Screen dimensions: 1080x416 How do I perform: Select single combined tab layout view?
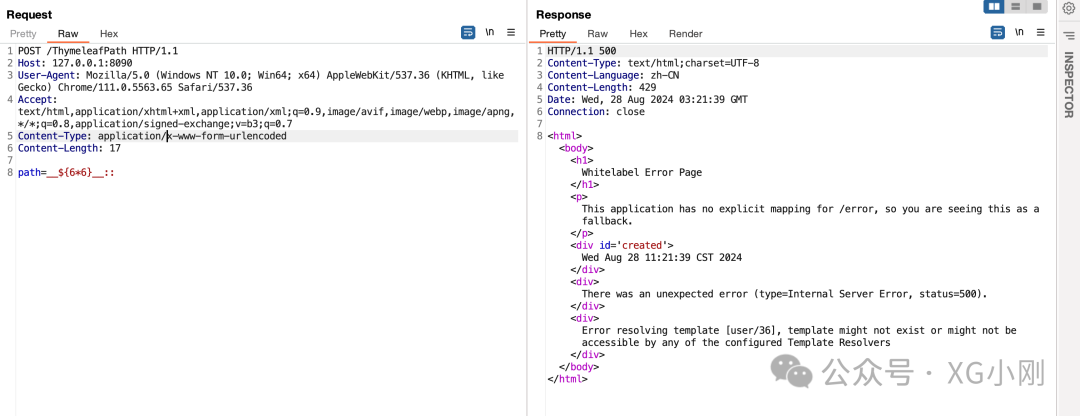point(1035,6)
